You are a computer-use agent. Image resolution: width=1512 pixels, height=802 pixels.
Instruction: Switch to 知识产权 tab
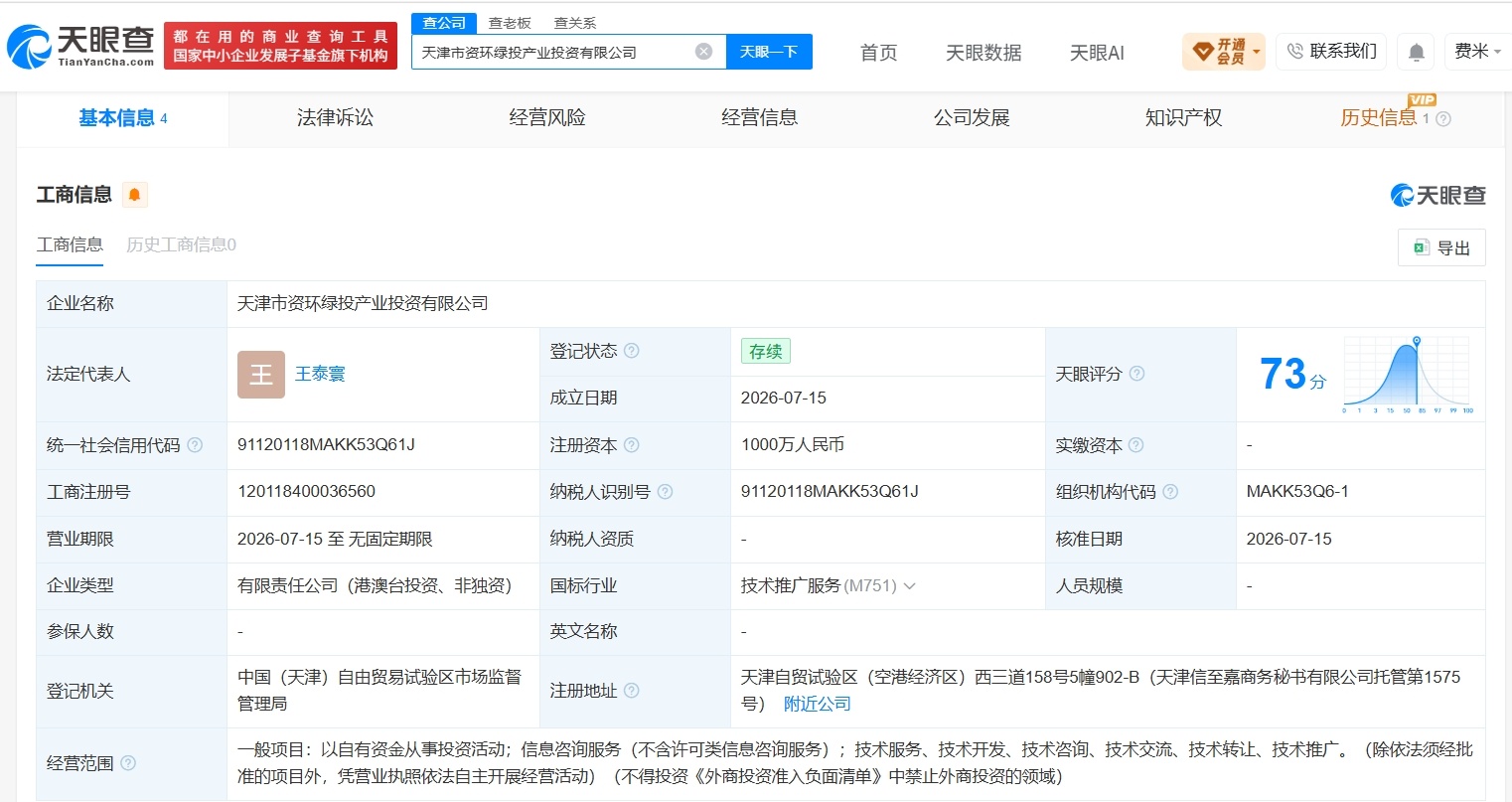click(1183, 118)
